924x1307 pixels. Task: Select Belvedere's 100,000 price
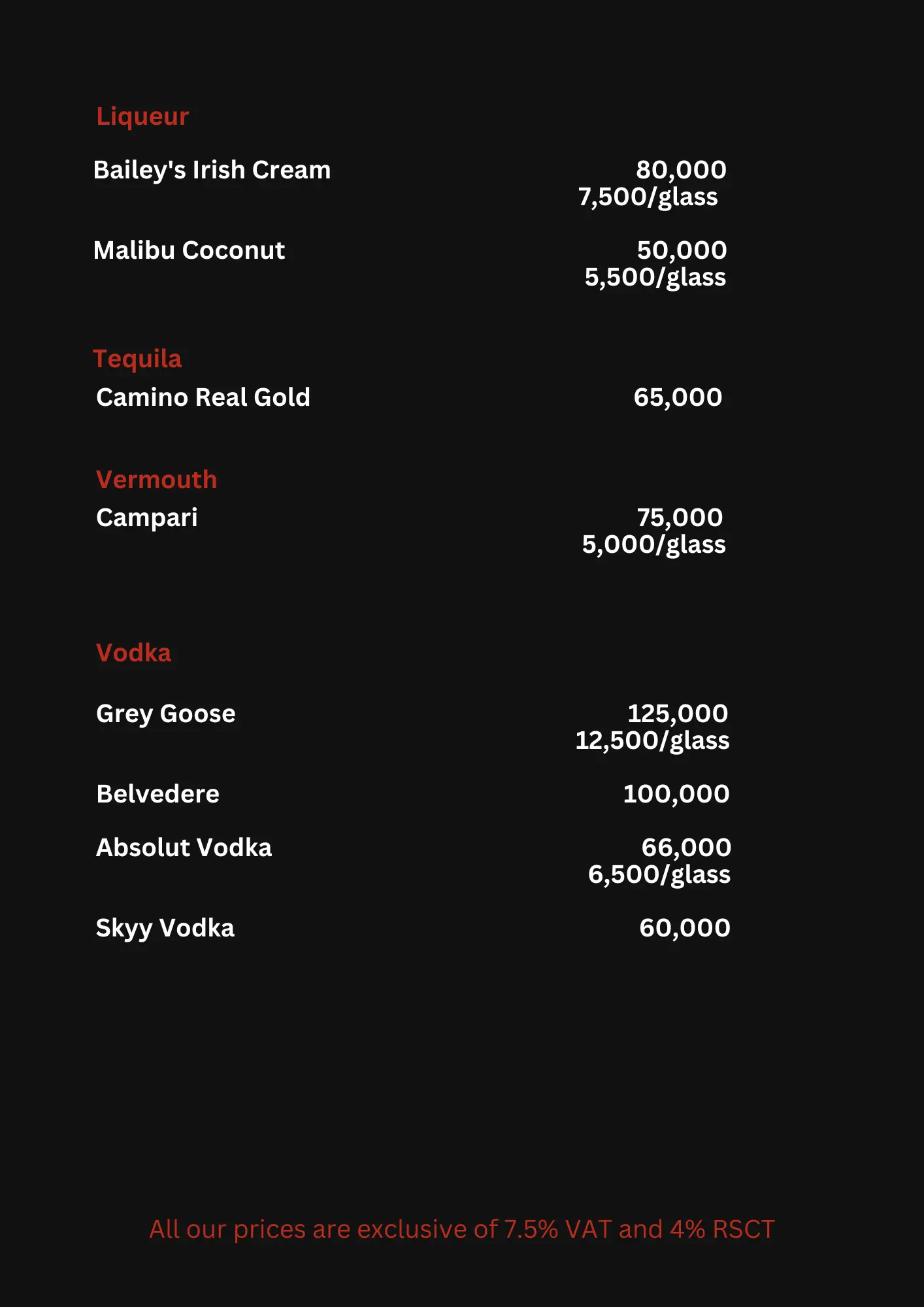click(x=676, y=794)
